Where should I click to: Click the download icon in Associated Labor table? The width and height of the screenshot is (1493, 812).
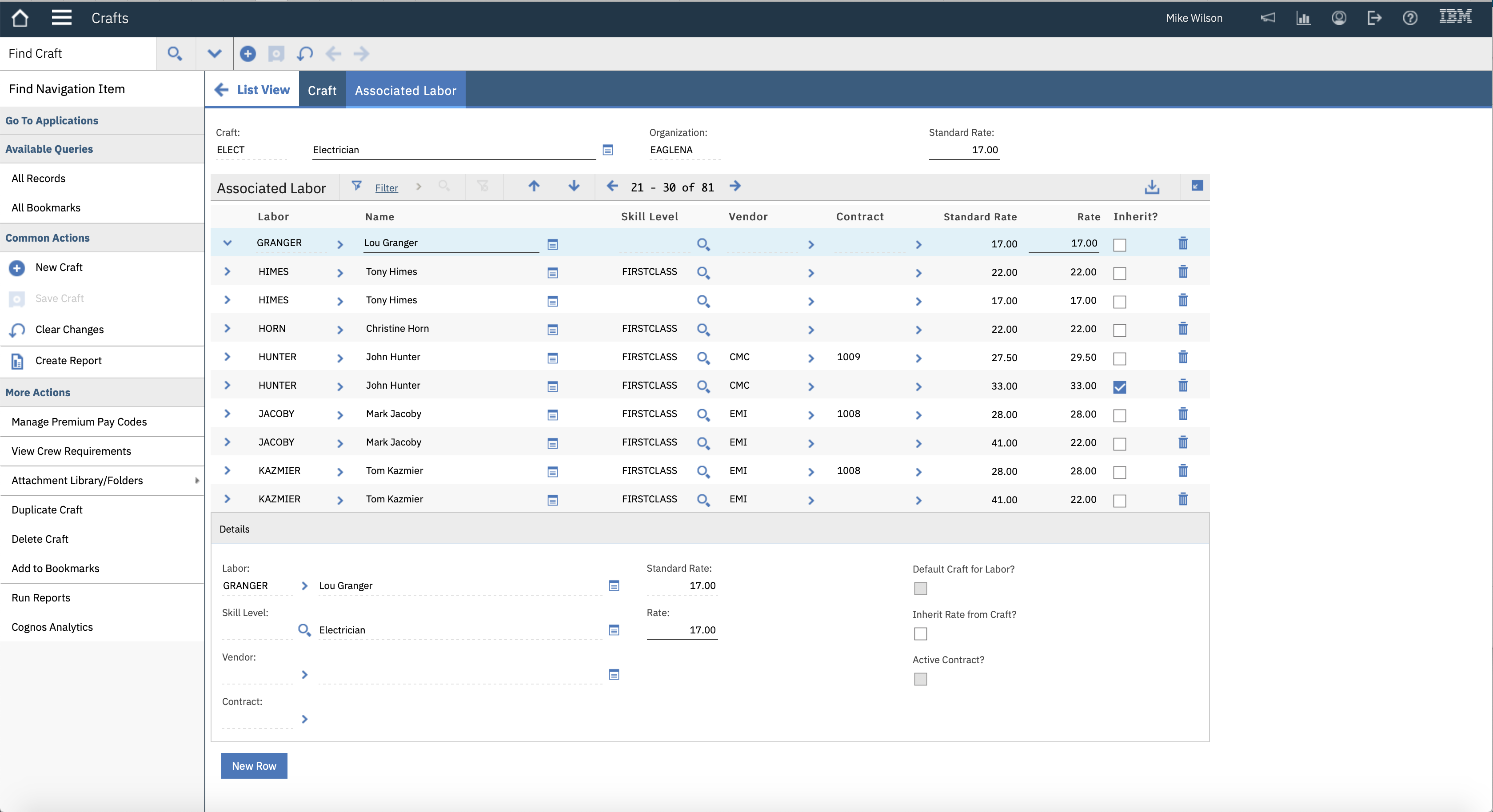(1152, 187)
